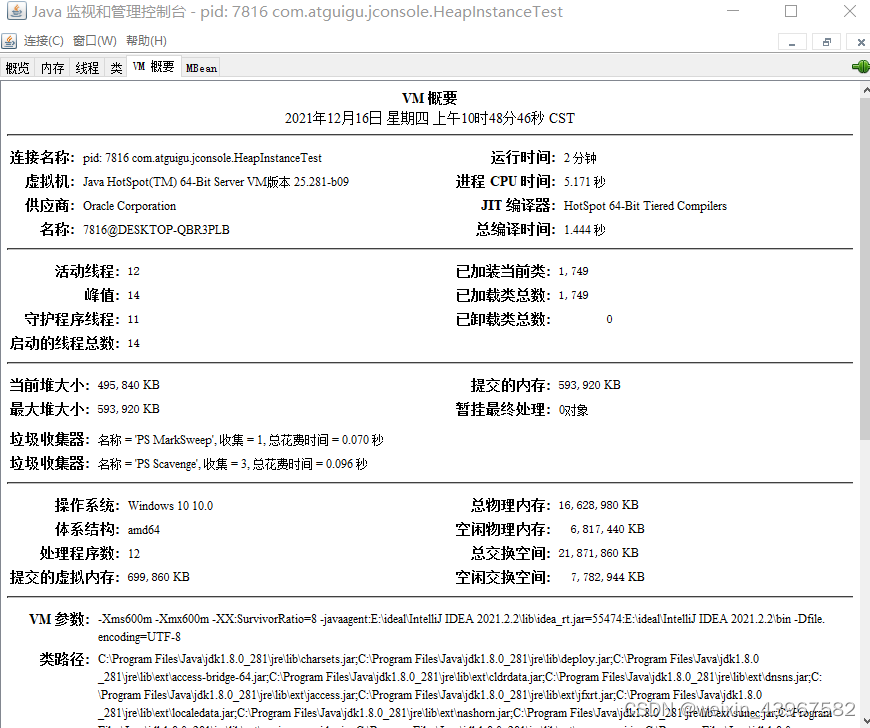
Task: Select the VM 概要 tab
Action: pyautogui.click(x=154, y=67)
